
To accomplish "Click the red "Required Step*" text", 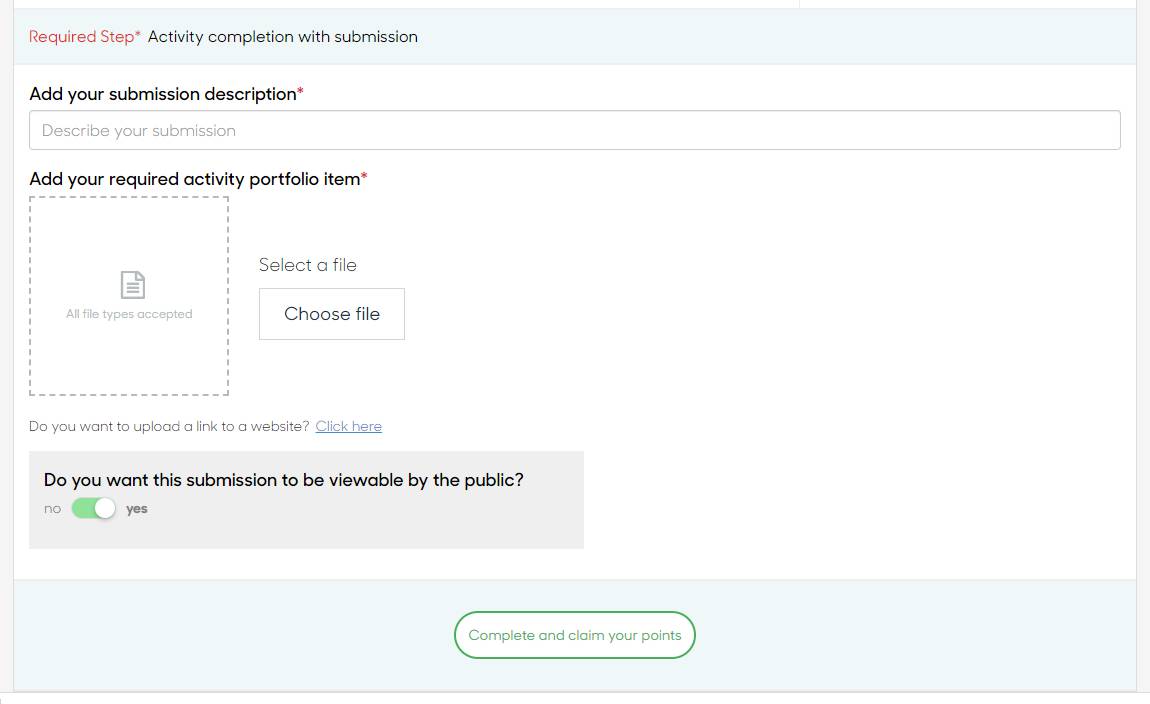I will pos(84,37).
